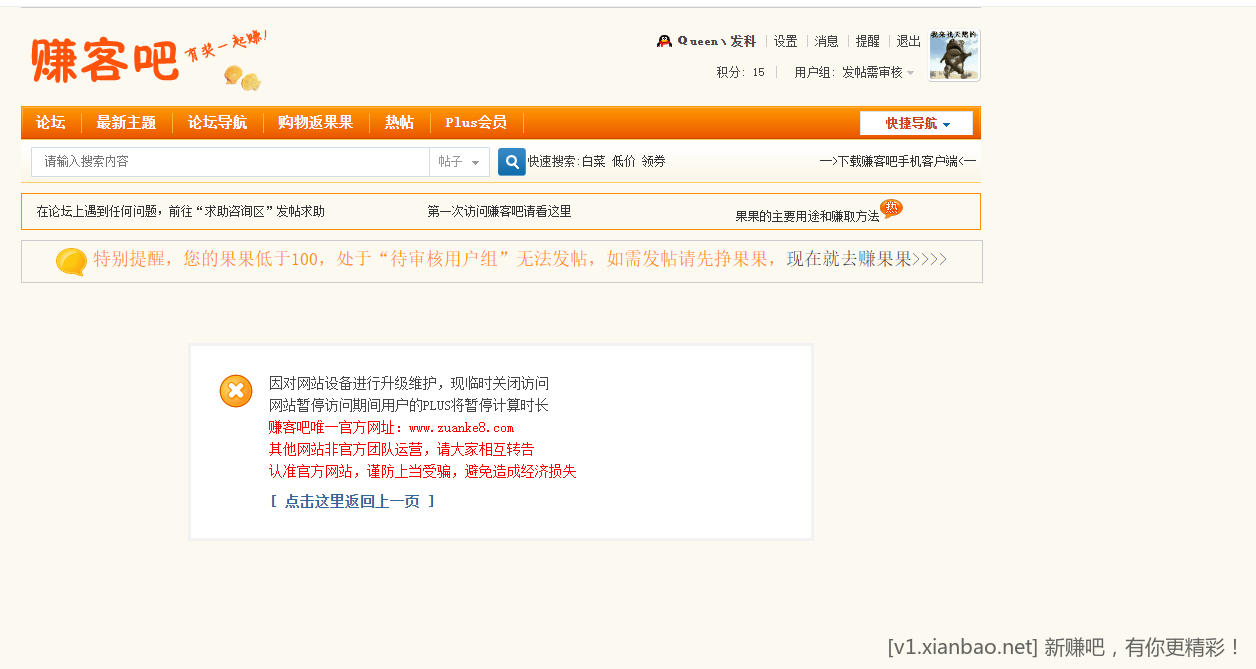The height and width of the screenshot is (669, 1256).
Task: Open 设置 from the top user bar
Action: [x=785, y=41]
